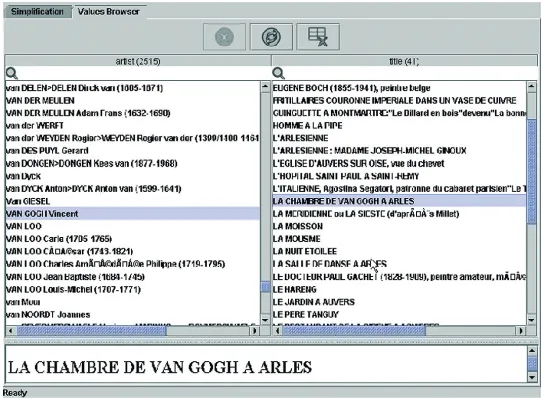
Task: Click the title column search magnifier icon
Action: pos(278,73)
